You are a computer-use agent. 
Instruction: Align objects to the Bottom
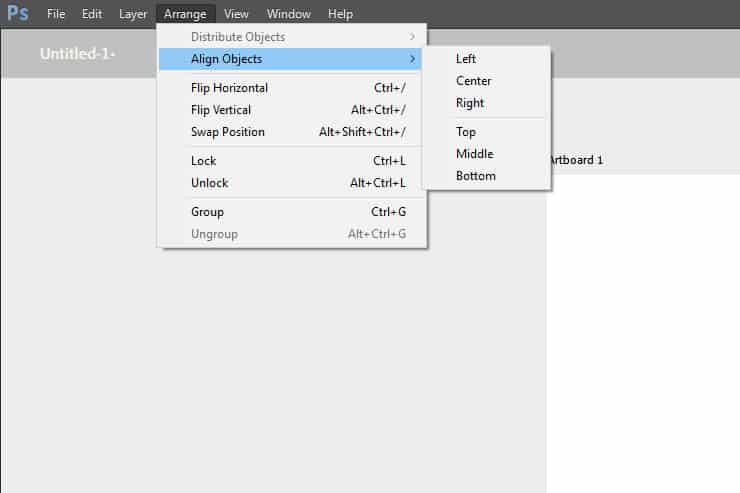[486, 176]
